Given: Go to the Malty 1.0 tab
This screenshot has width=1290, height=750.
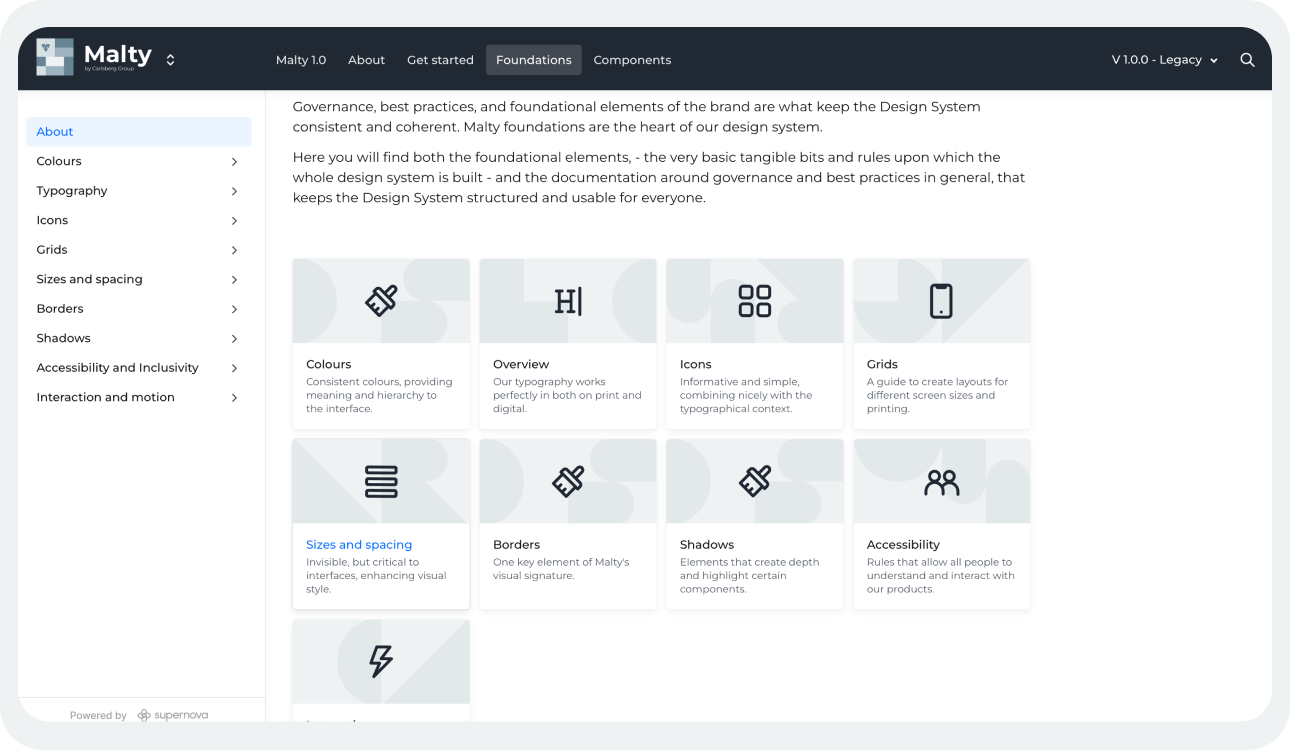Looking at the screenshot, I should tap(301, 60).
